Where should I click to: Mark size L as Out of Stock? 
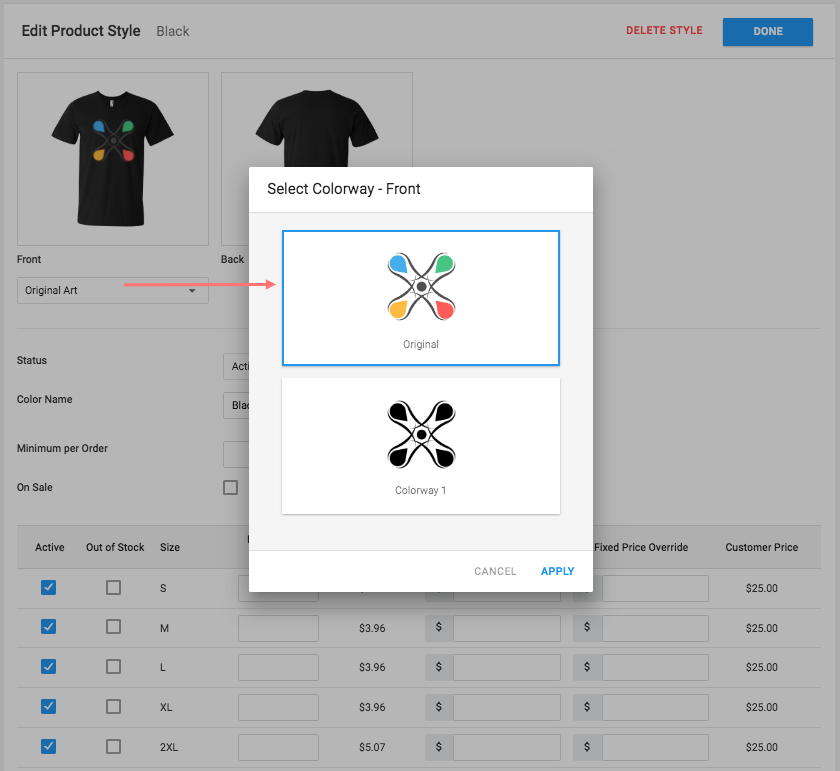113,667
